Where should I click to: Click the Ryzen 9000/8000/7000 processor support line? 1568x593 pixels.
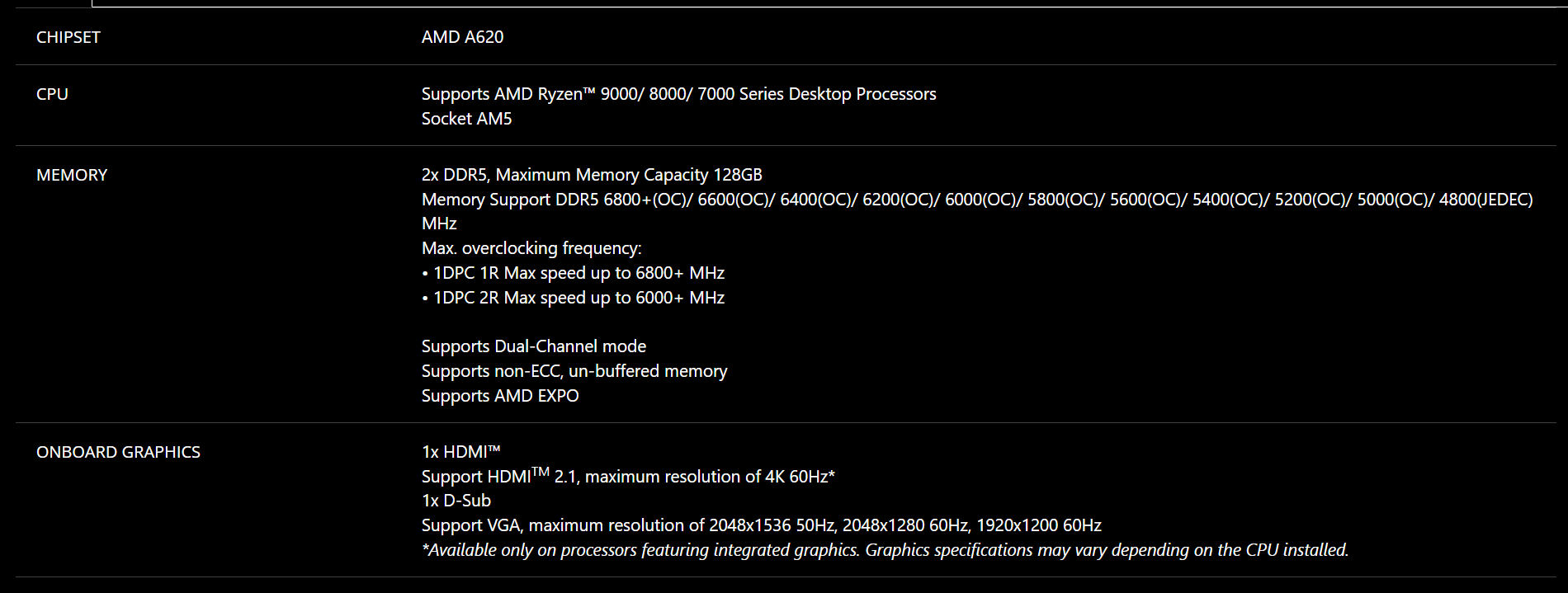pyautogui.click(x=678, y=94)
